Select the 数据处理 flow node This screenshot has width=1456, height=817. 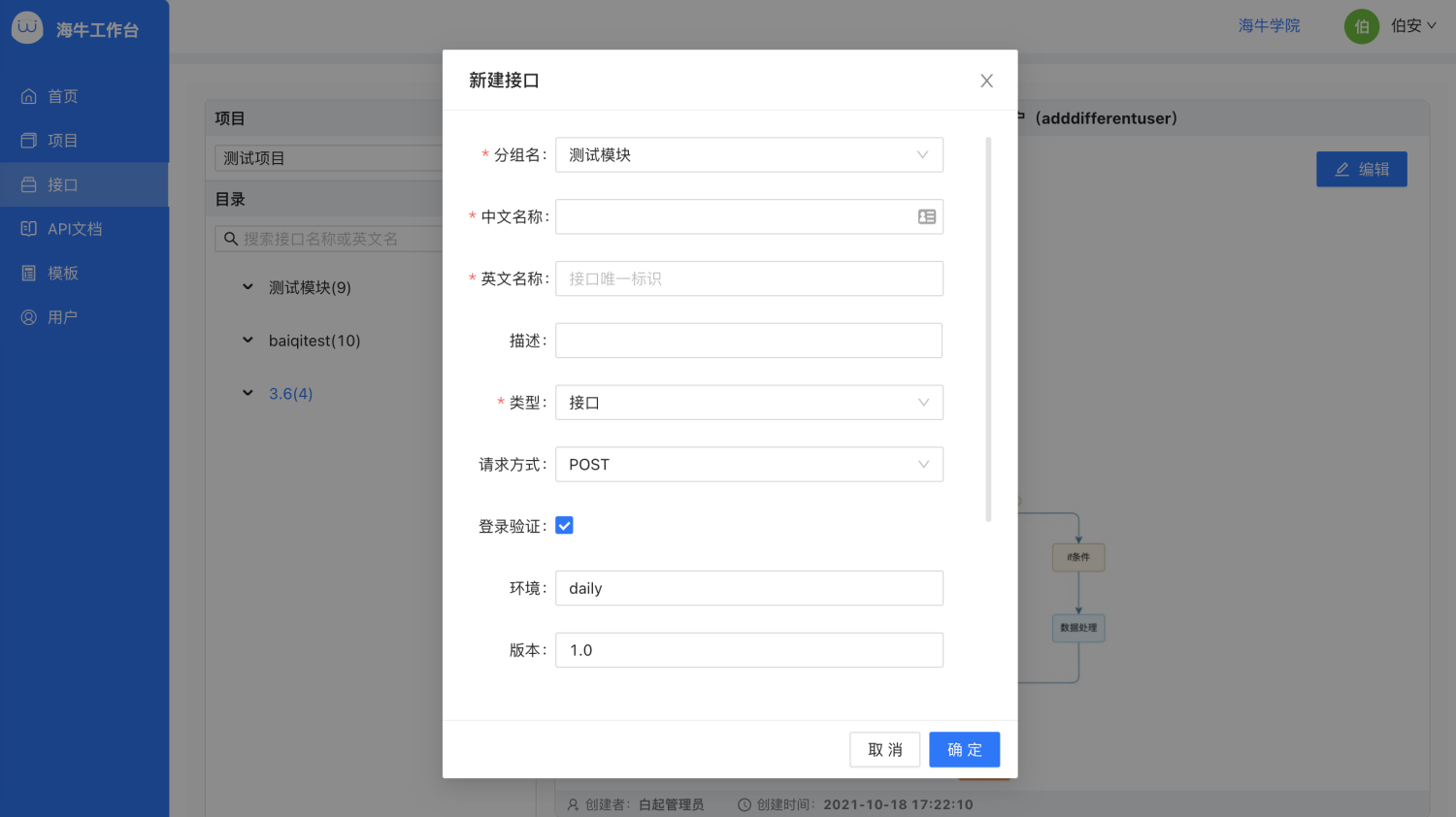click(1078, 628)
